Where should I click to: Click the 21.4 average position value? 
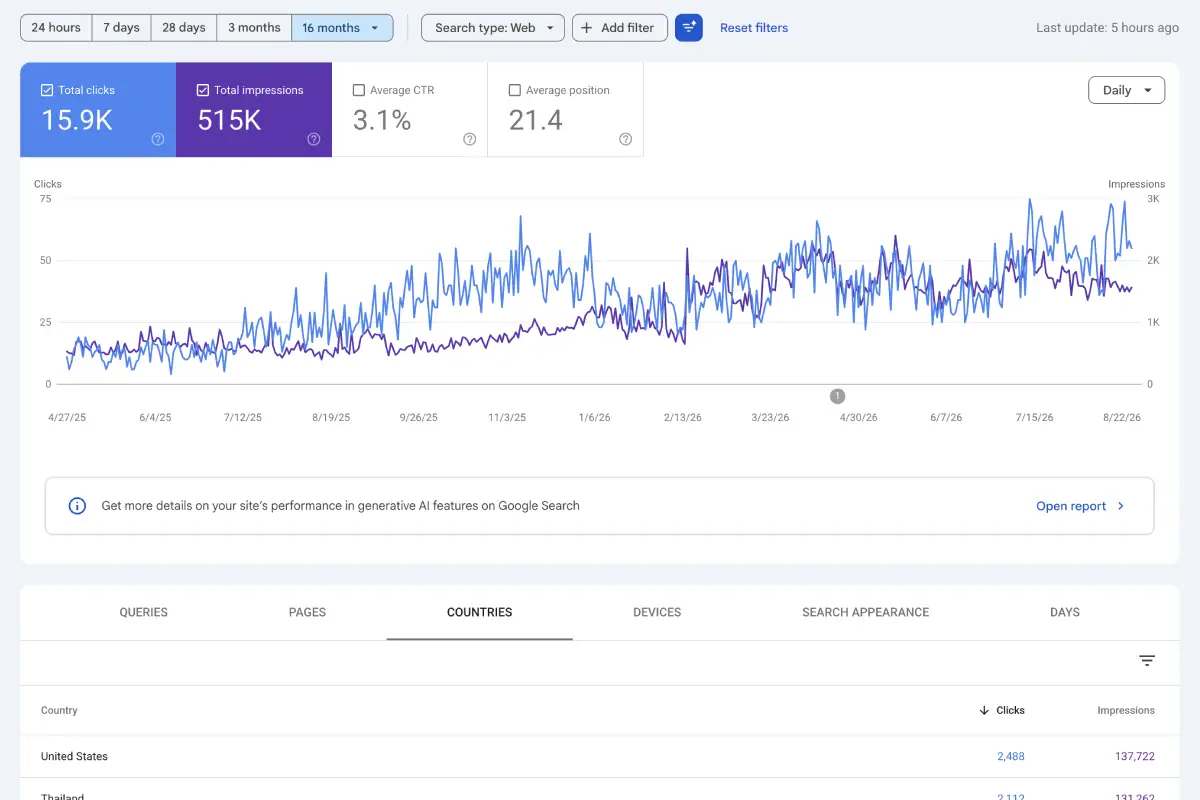coord(536,120)
